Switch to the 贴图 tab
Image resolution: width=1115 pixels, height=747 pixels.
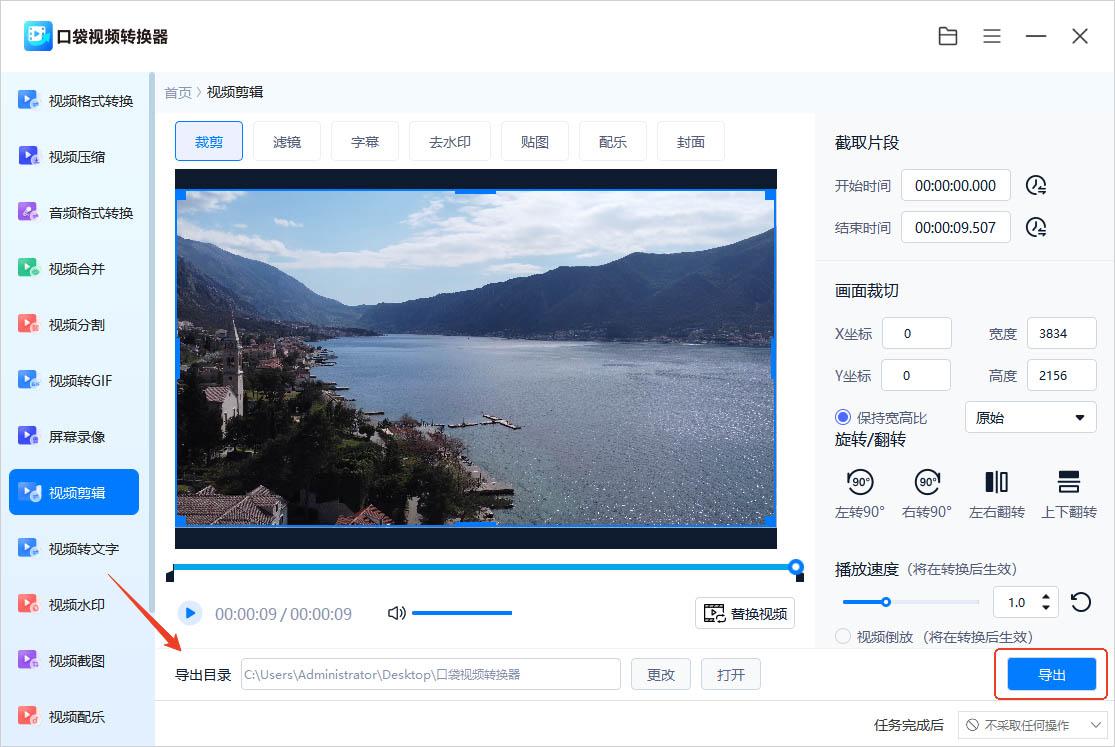(x=535, y=142)
